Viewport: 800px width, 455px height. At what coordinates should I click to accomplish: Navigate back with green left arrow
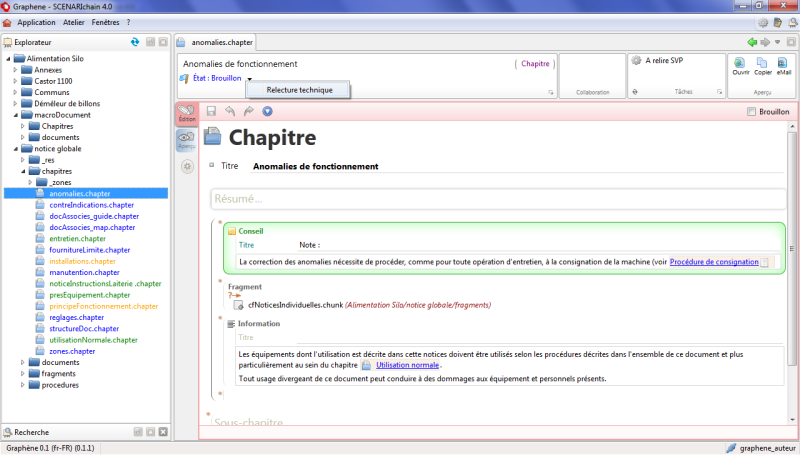[752, 42]
